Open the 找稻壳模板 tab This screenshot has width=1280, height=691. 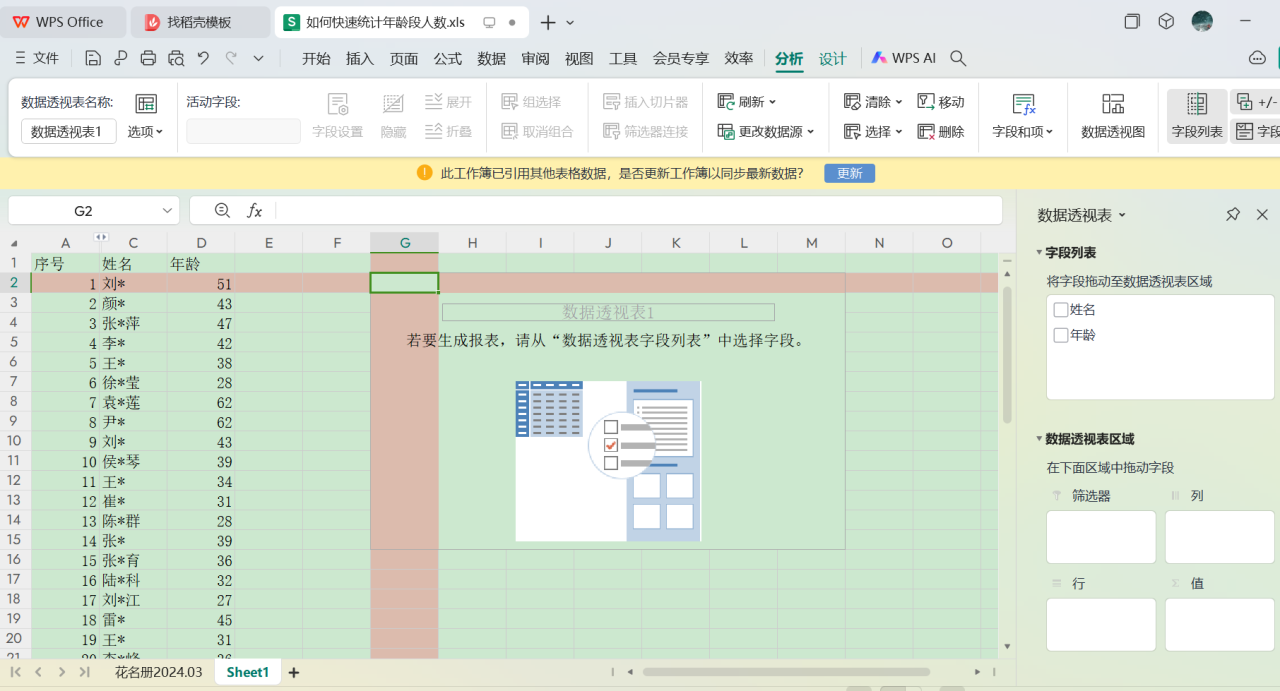[x=199, y=22]
